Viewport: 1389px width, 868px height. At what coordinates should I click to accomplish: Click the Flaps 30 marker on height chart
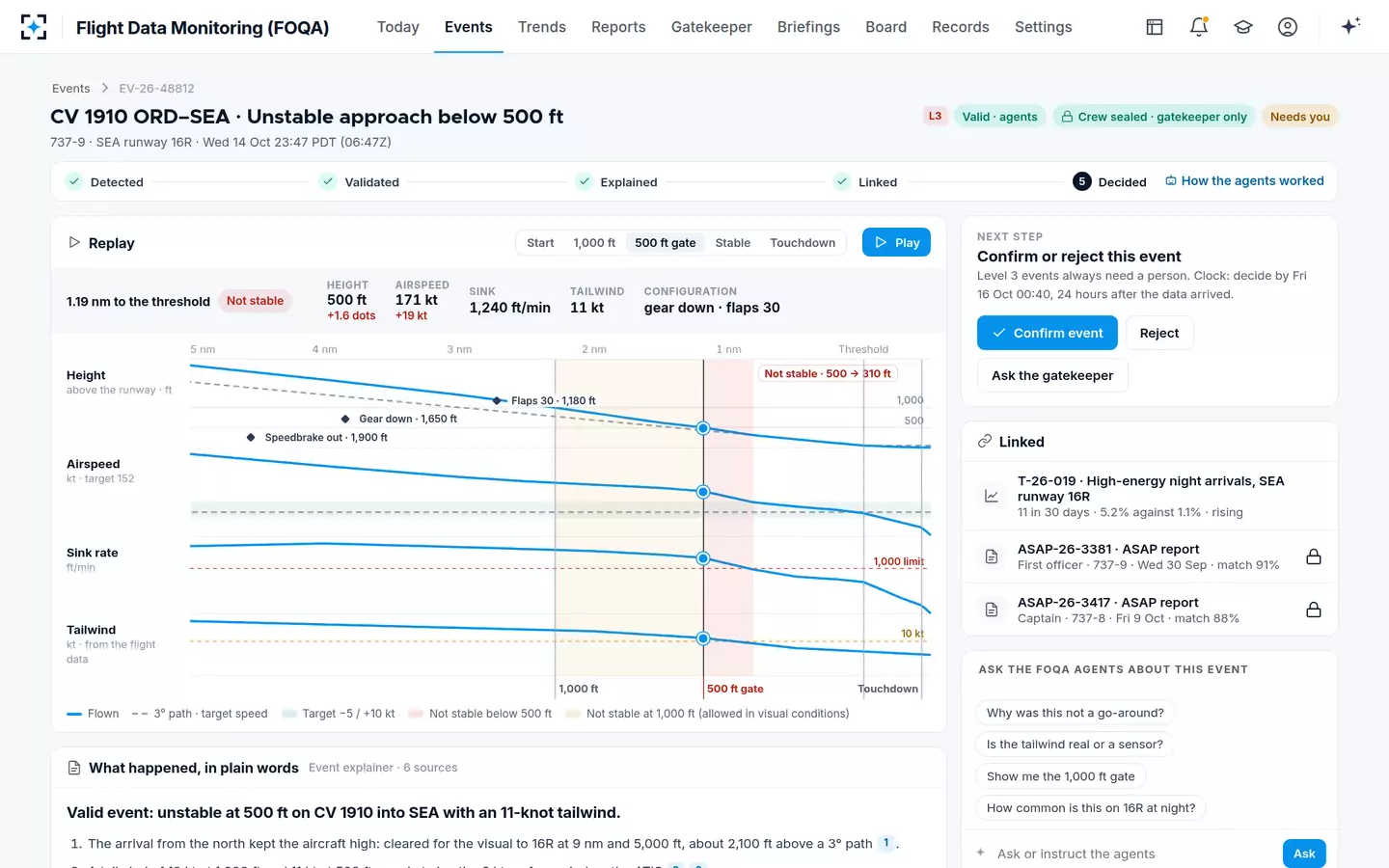(498, 400)
